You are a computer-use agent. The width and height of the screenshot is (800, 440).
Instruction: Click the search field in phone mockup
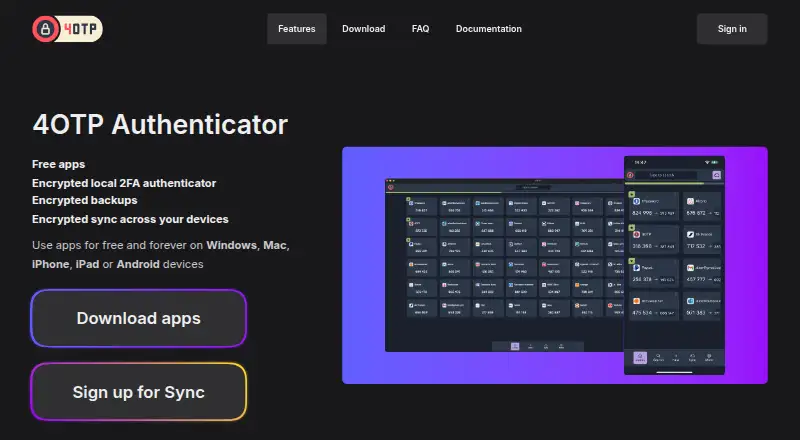click(x=667, y=175)
